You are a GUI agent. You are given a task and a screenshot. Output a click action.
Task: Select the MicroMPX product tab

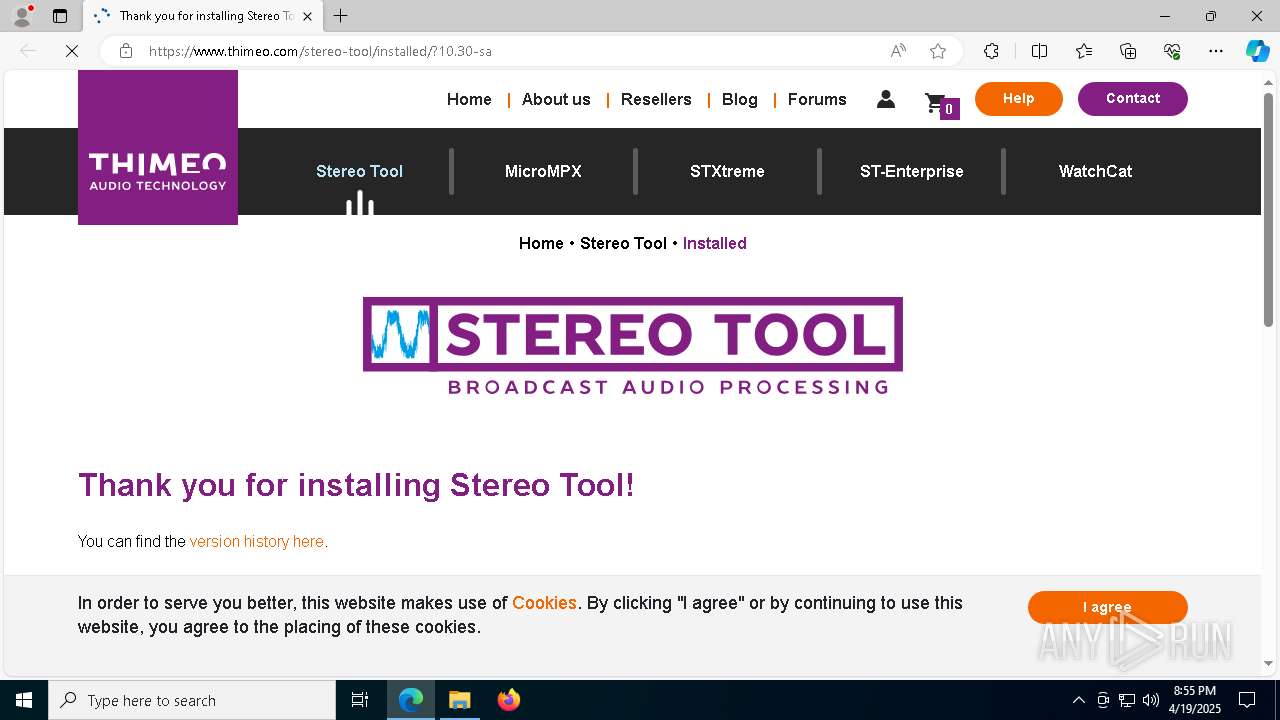tap(543, 171)
